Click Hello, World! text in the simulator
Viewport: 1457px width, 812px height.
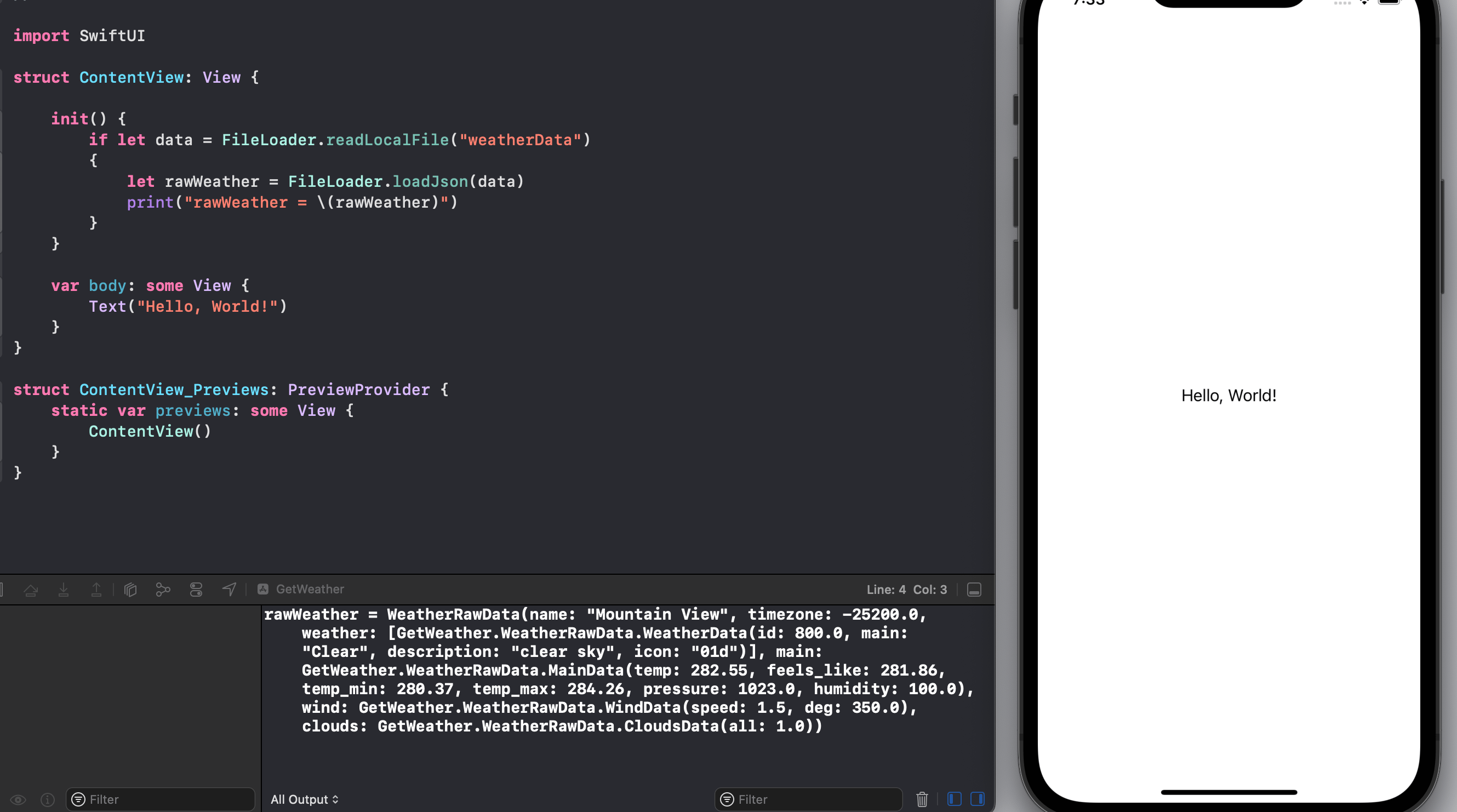1229,395
